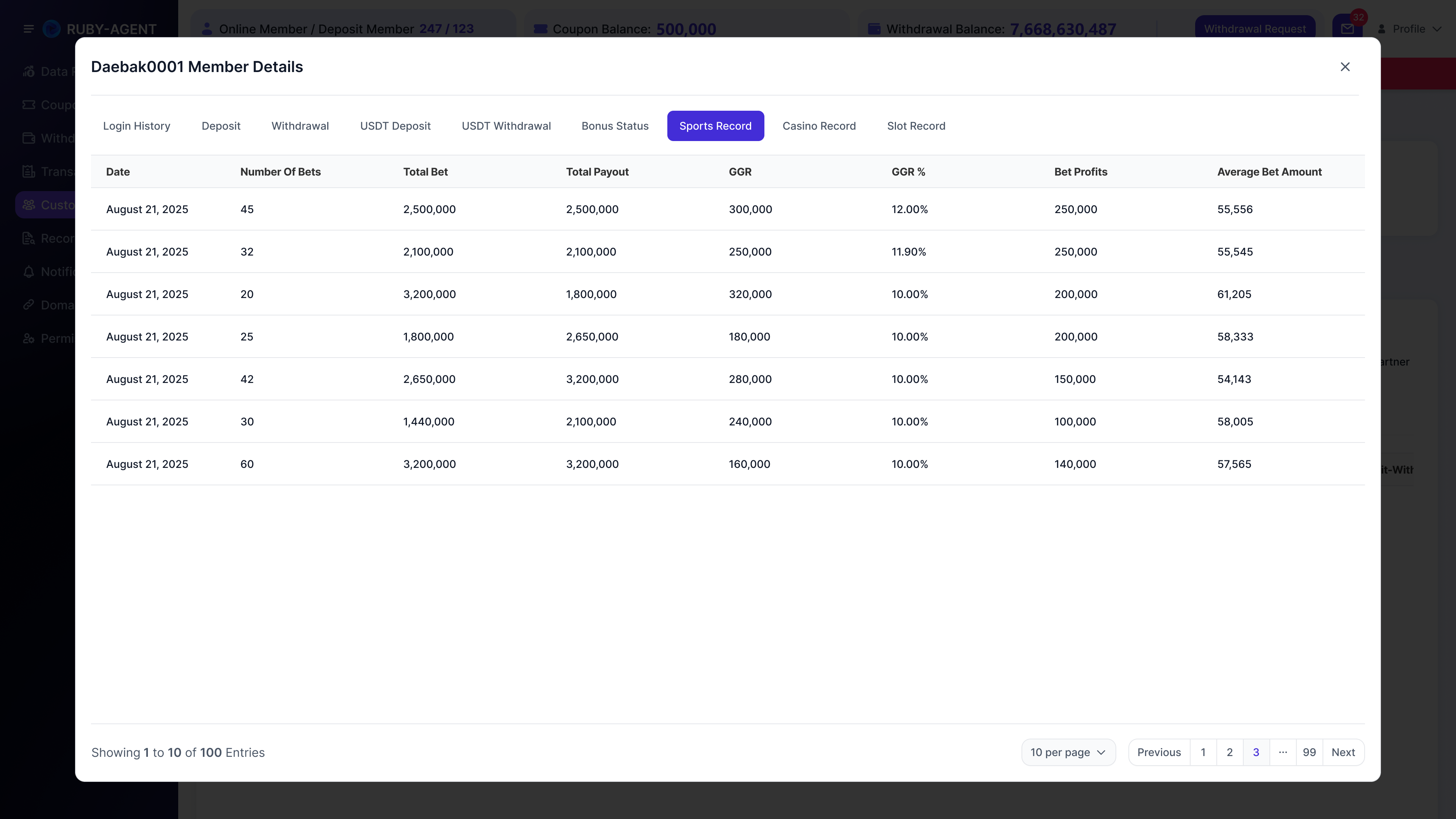Switch to the Deposit tab
The image size is (1456, 819).
click(x=221, y=126)
